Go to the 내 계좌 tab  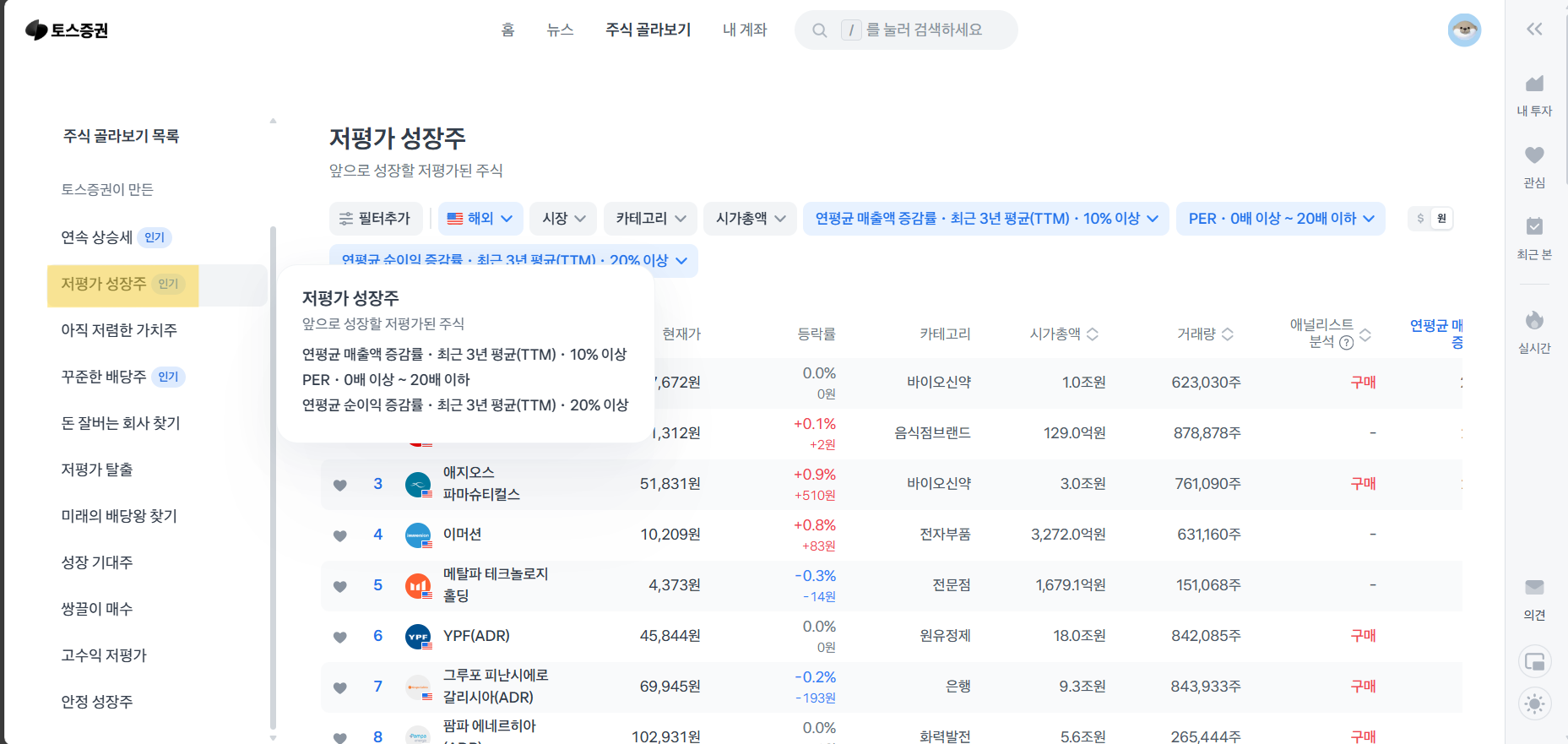coord(745,30)
